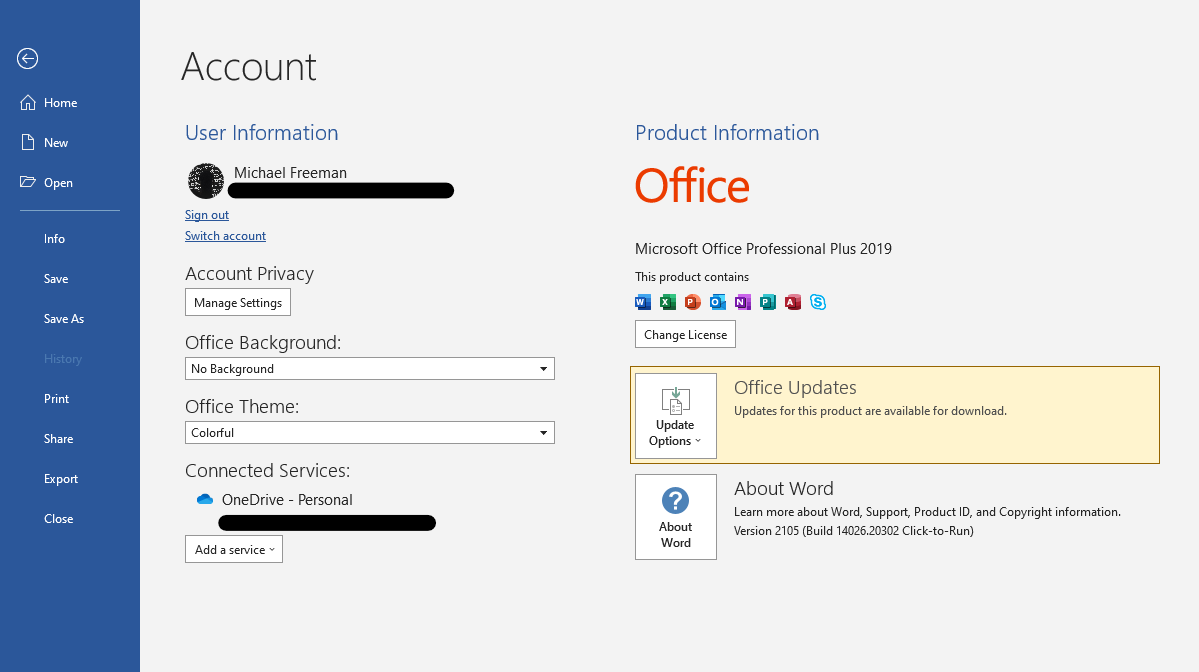1199x672 pixels.
Task: Click the Change License button
Action: (x=685, y=335)
